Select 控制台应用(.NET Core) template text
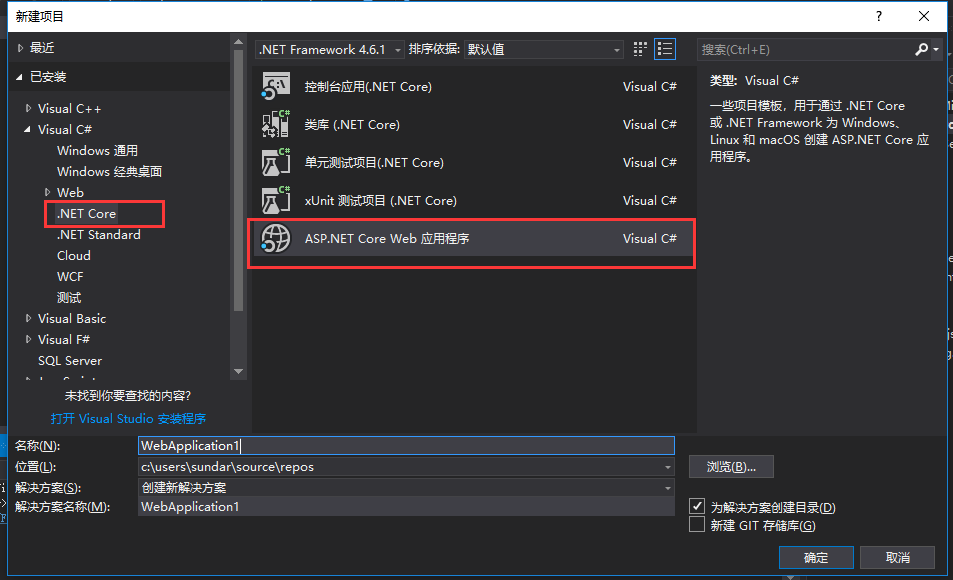This screenshot has width=953, height=580. [x=368, y=86]
